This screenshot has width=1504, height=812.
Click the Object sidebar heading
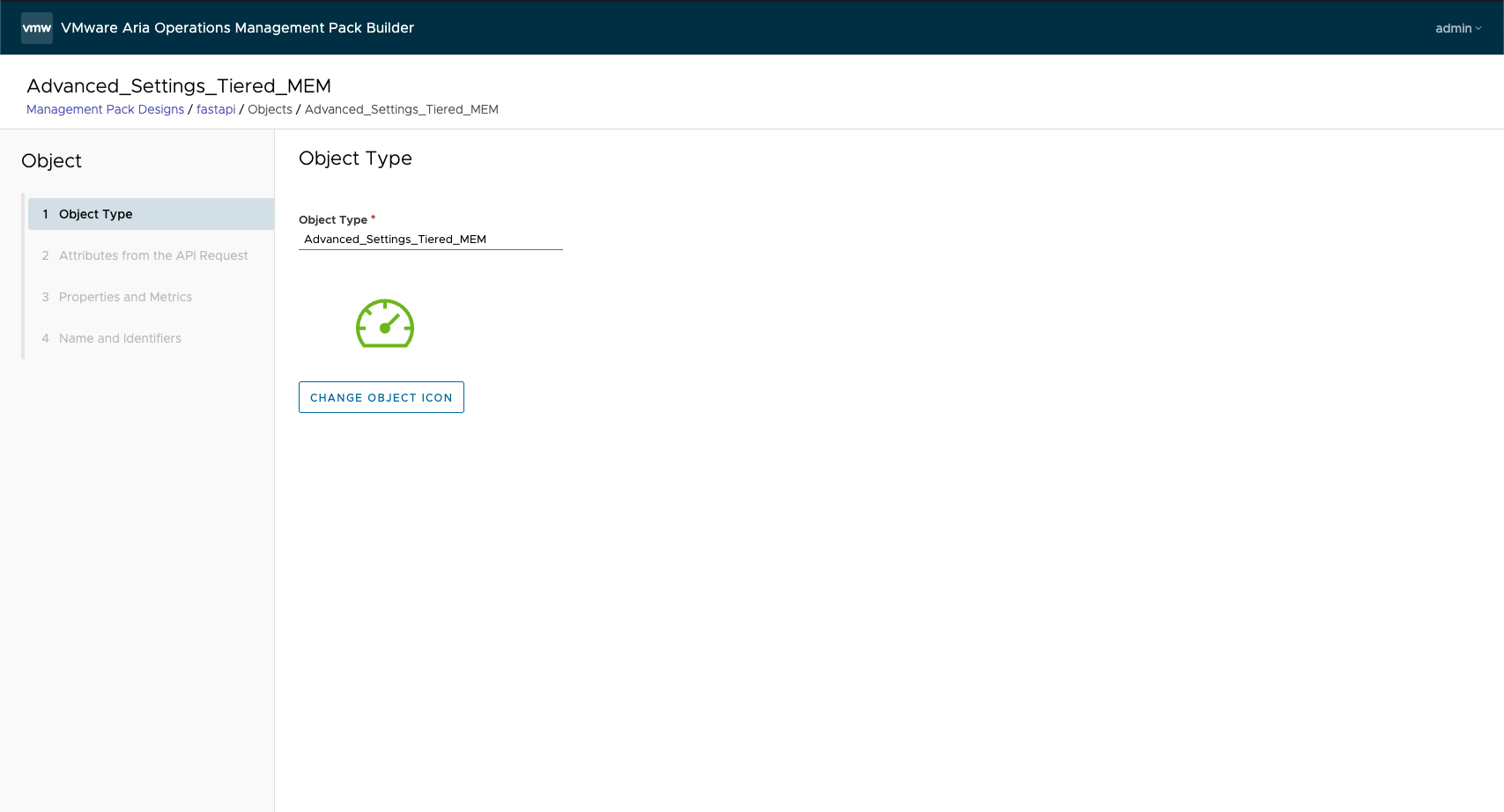click(51, 161)
